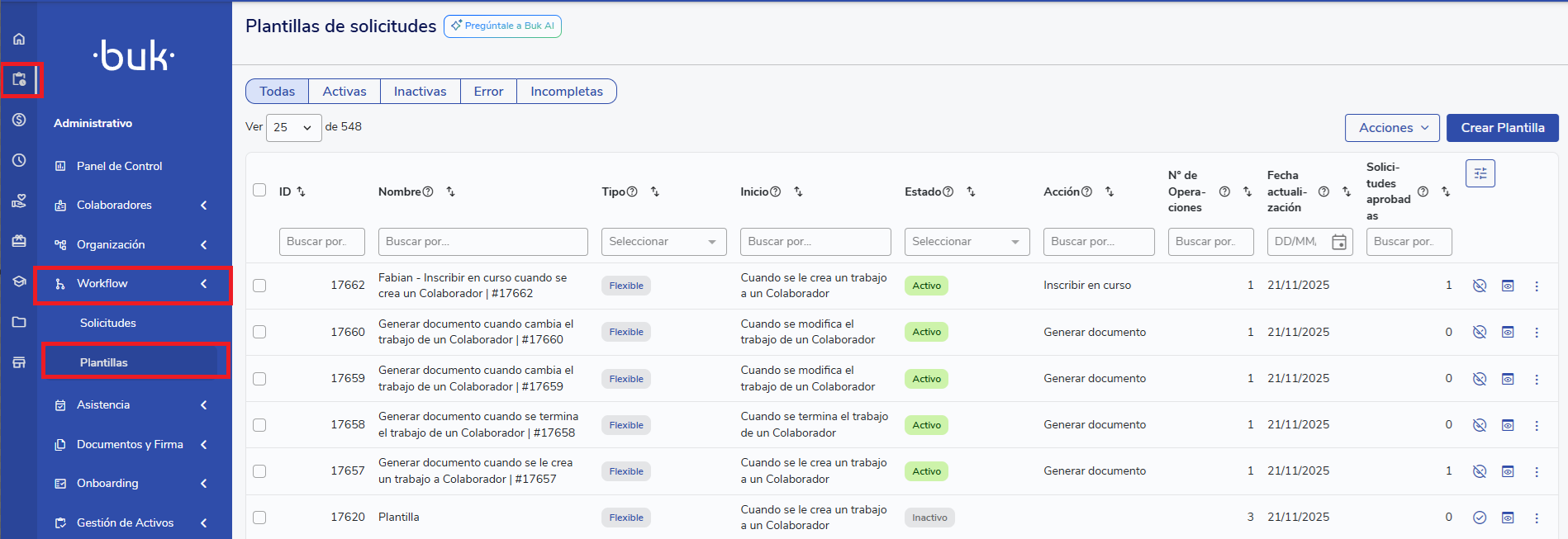
Task: Tick the select-all checkbox in table header
Action: click(x=259, y=191)
